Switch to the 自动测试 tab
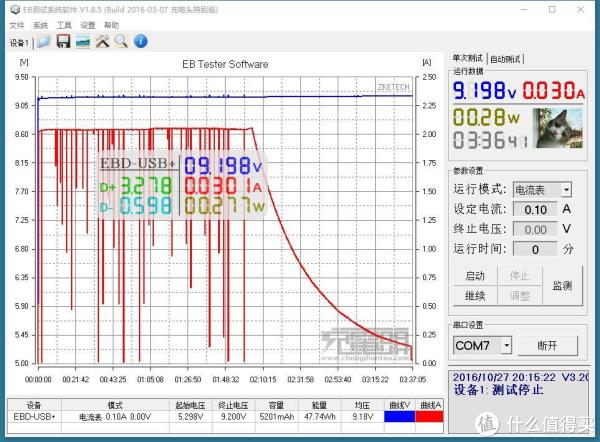The height and width of the screenshot is (442, 600). [x=505, y=59]
